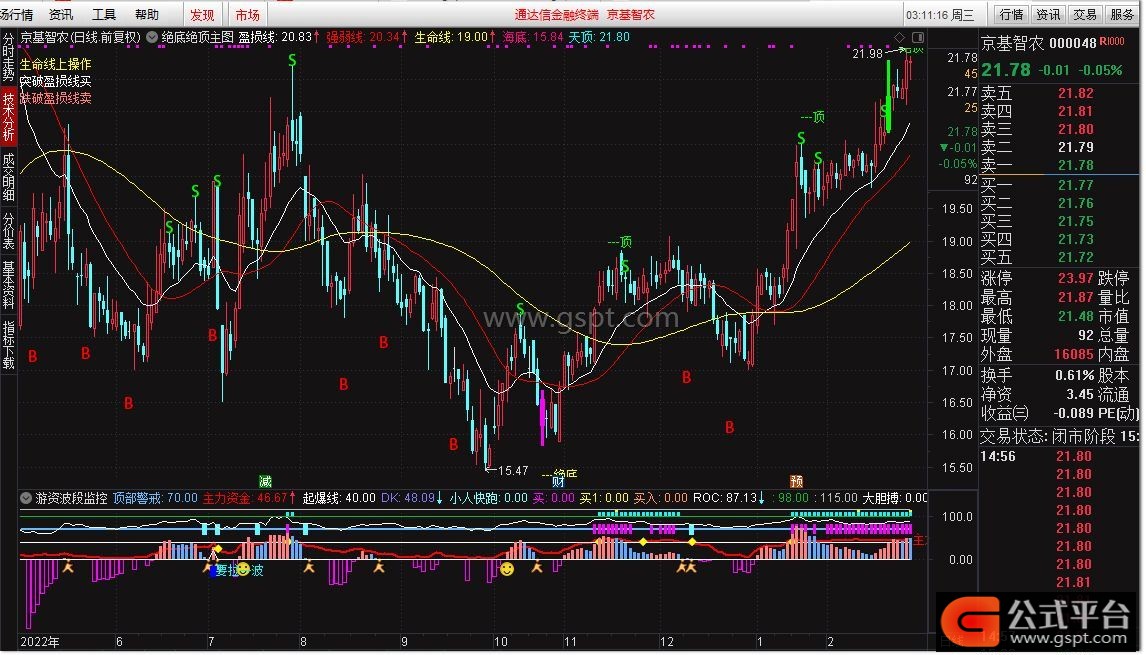
Task: Expand the 游资波段监控 indicator dropdown arrow
Action: tap(27, 499)
